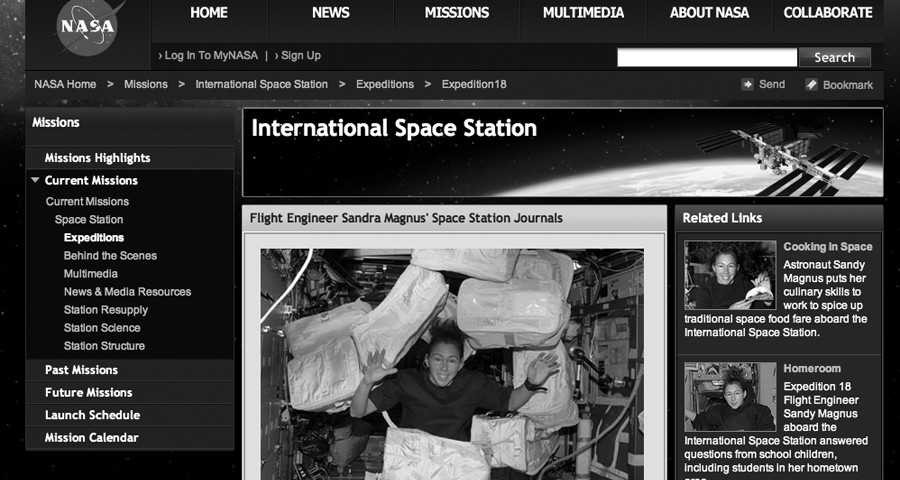Expand Past Missions section

pos(82,370)
